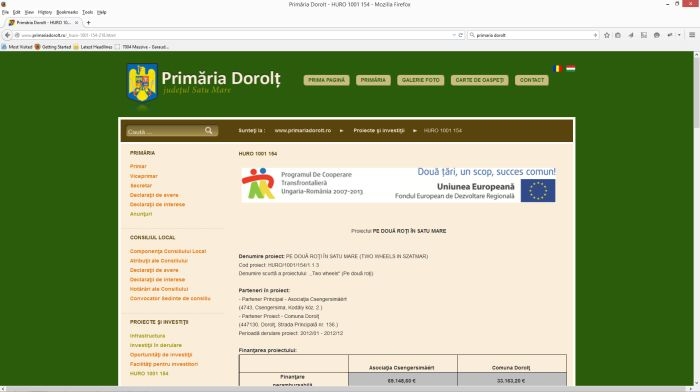The image size is (700, 392).
Task: Open CARTE DE OASPEȚI nav button
Action: click(479, 80)
